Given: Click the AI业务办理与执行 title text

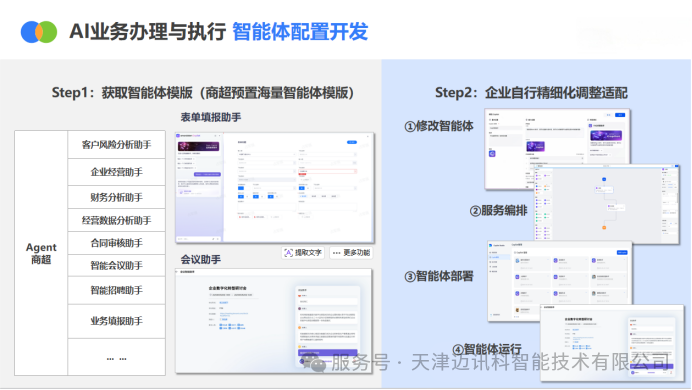Looking at the screenshot, I should tap(147, 32).
